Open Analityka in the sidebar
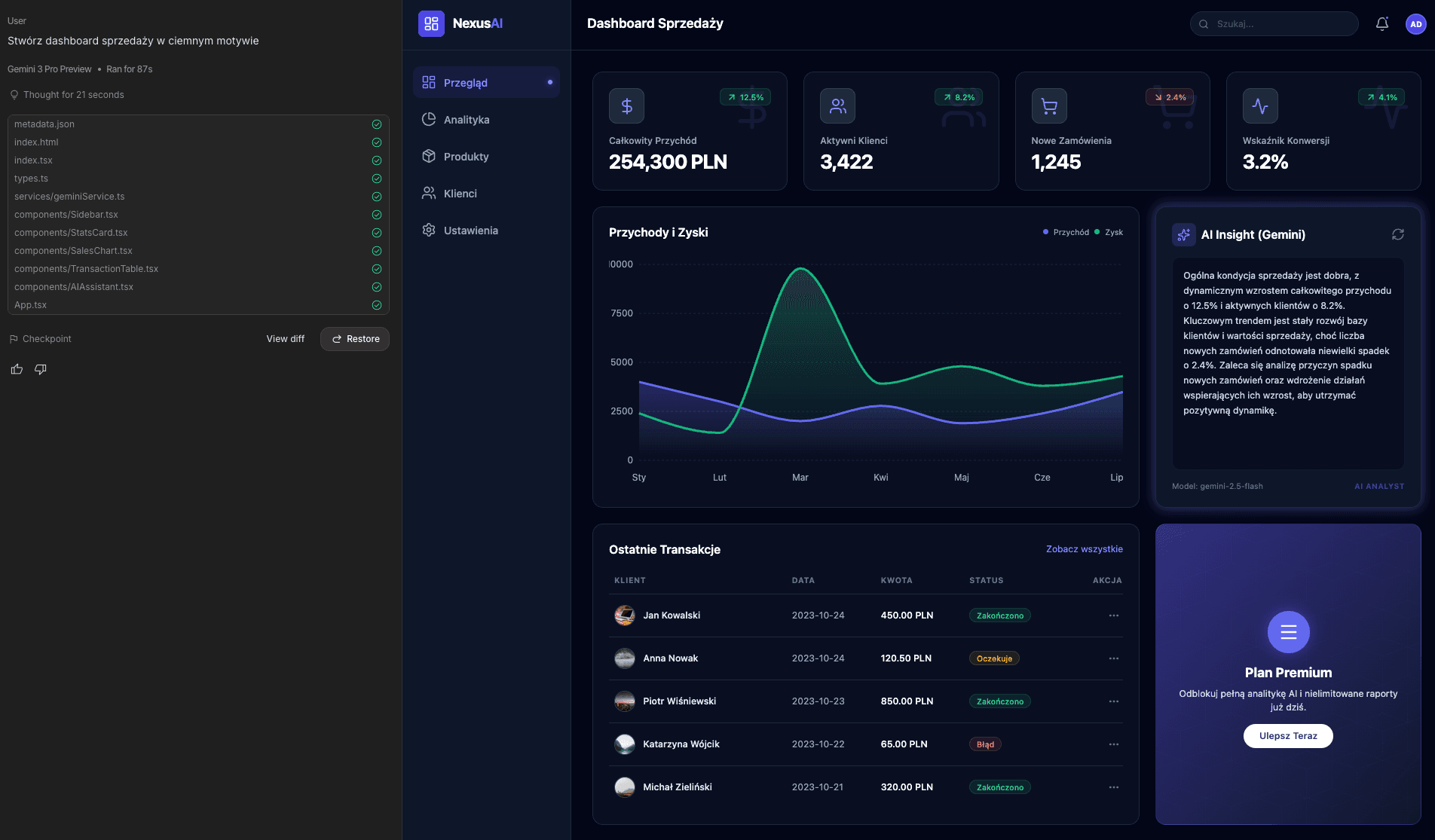This screenshot has width=1435, height=840. pos(466,120)
